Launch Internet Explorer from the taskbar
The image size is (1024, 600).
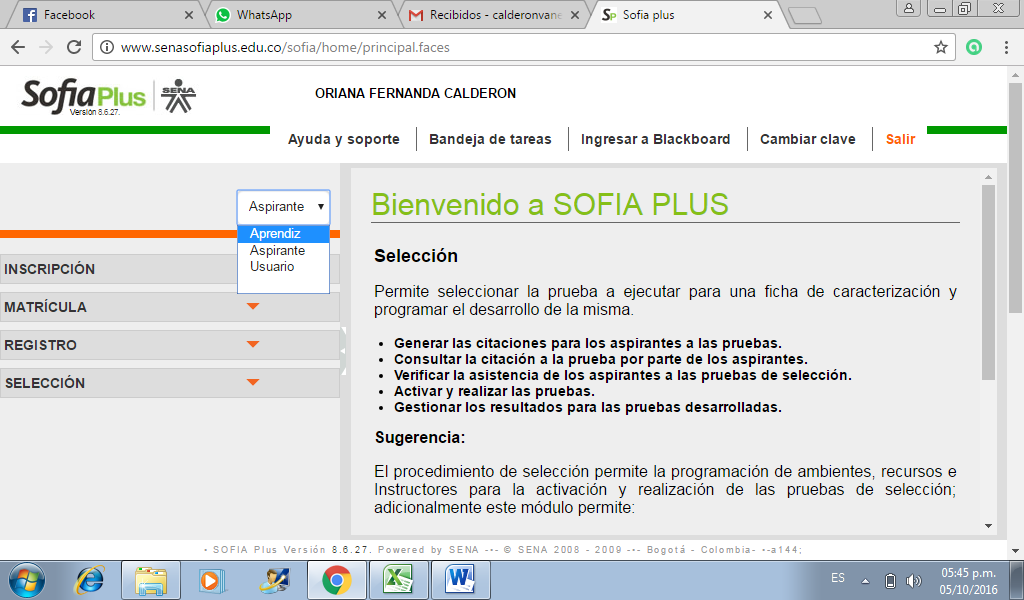point(88,579)
